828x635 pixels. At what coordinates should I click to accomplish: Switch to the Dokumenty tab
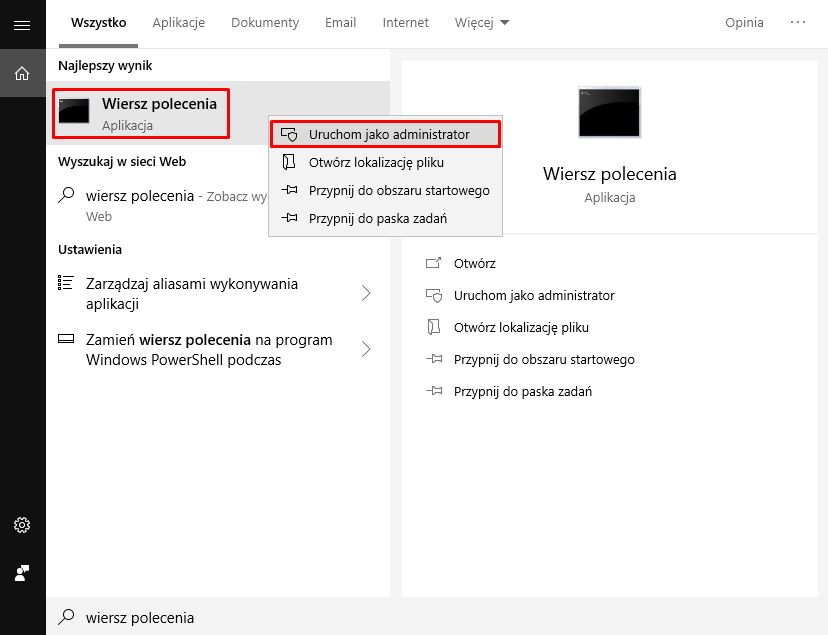[265, 23]
